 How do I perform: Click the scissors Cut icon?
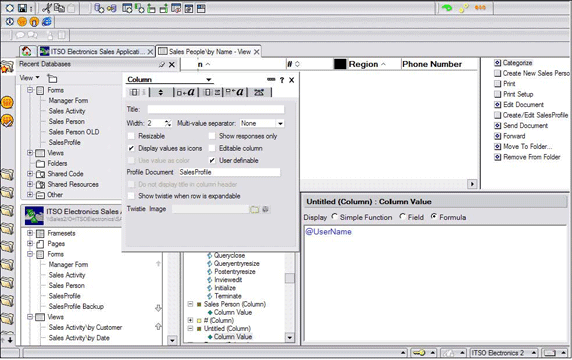click(x=47, y=8)
